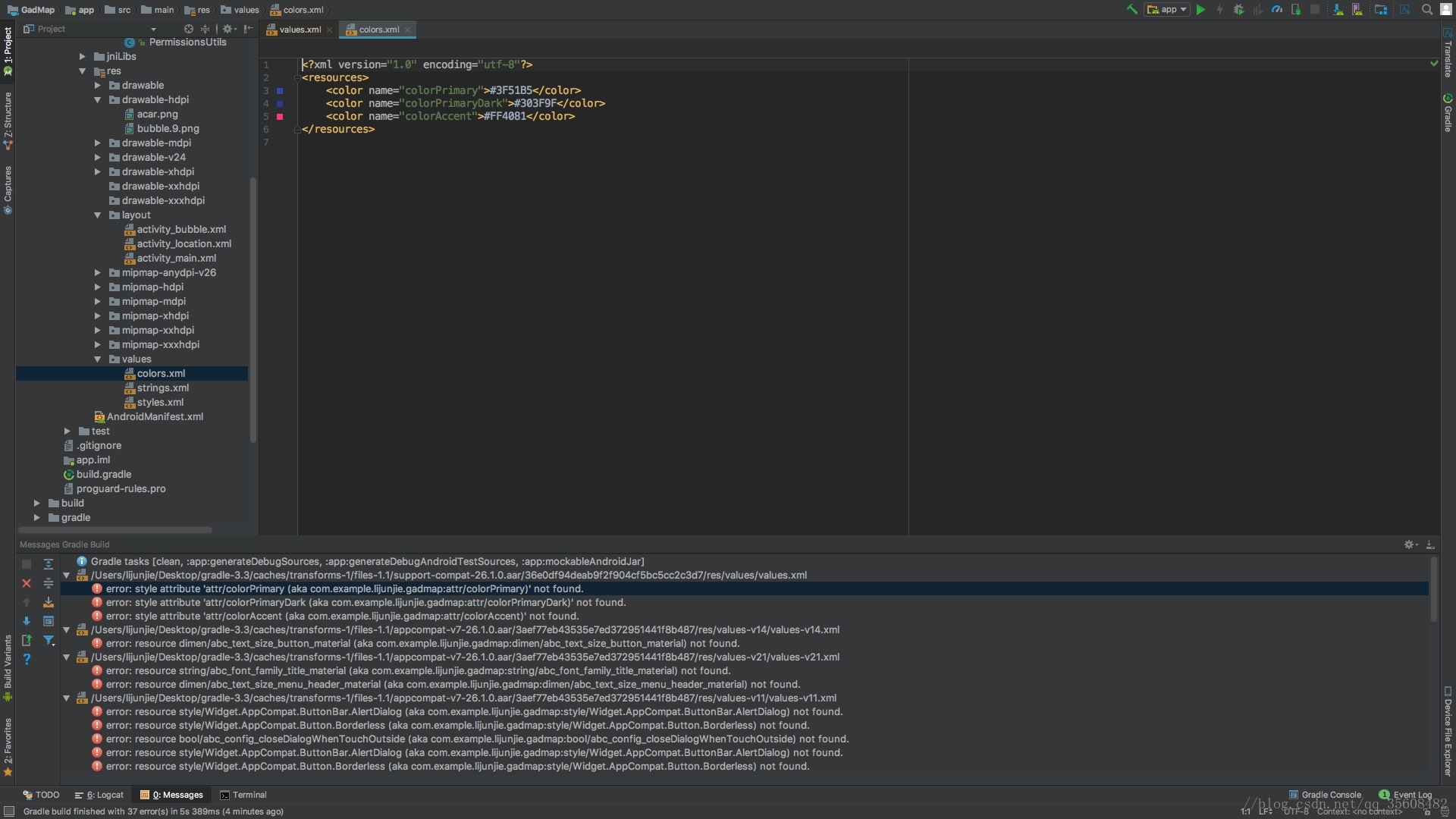Close Messages using red X icon
The height and width of the screenshot is (819, 1456).
click(27, 583)
